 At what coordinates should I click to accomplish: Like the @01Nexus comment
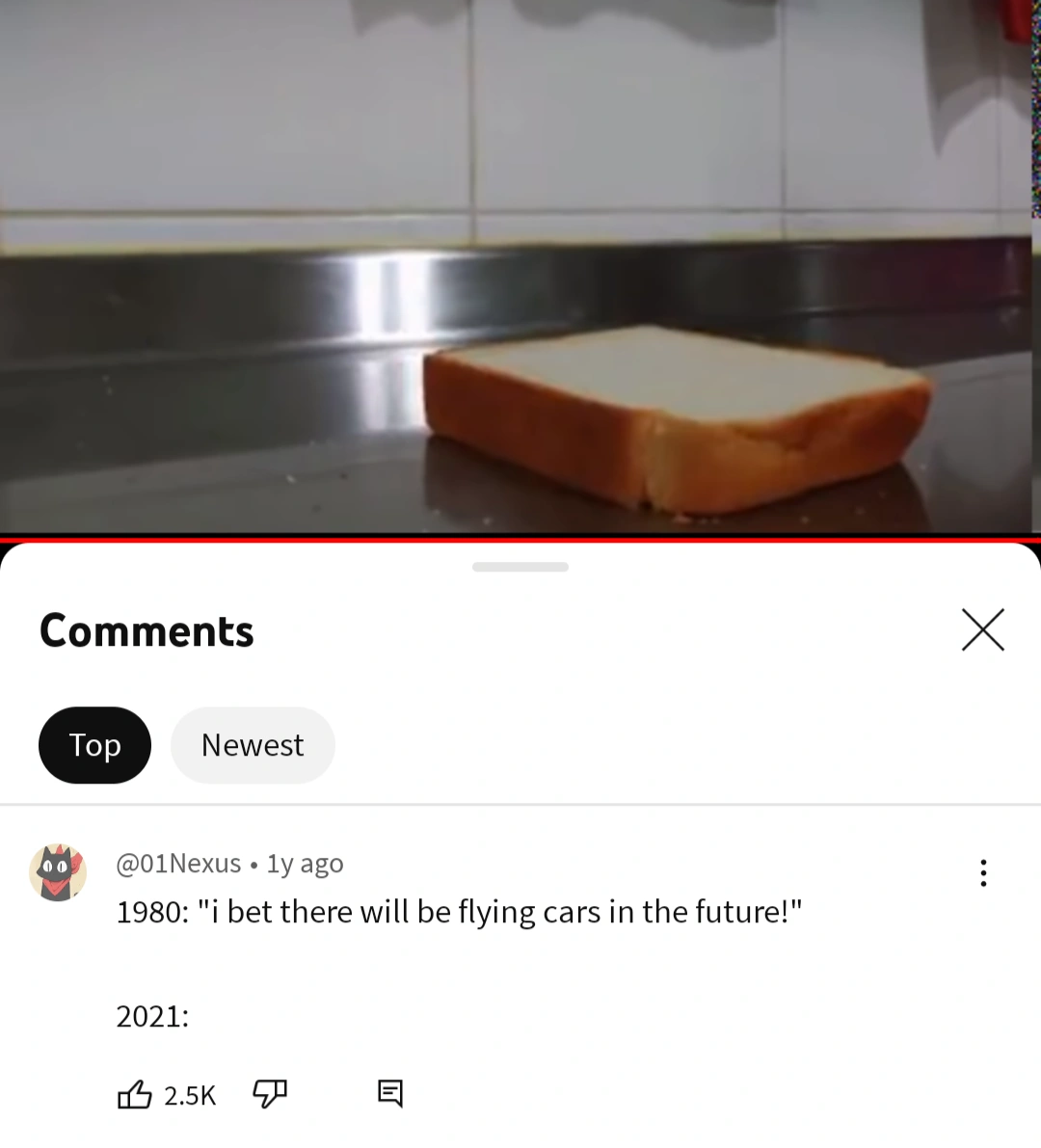click(135, 1095)
